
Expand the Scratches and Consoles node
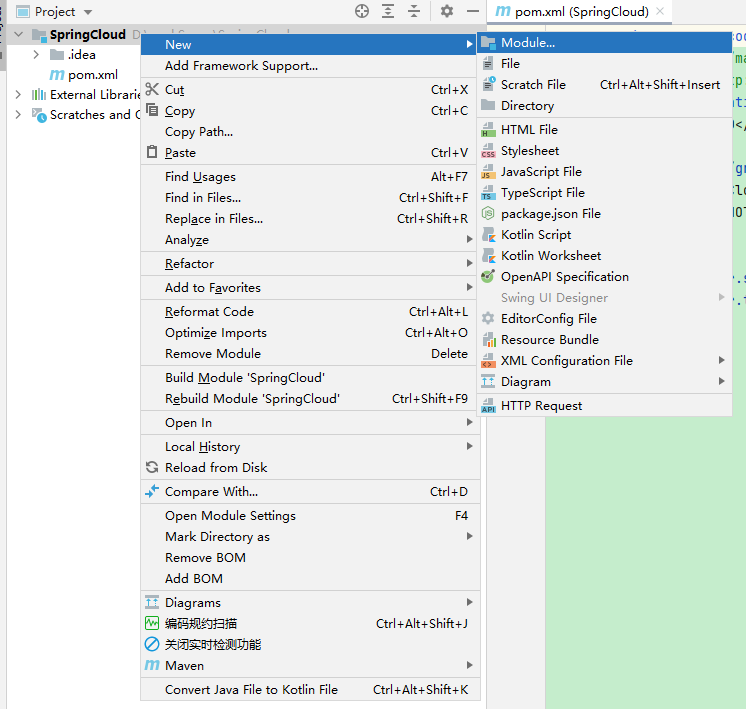tap(18, 114)
